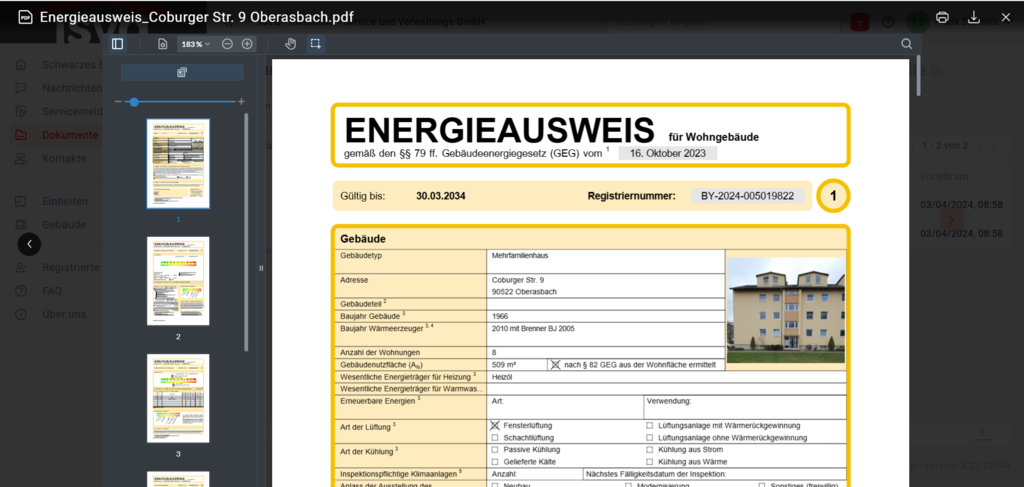Image resolution: width=1024 pixels, height=487 pixels.
Task: Click the thumbnail size slider track
Action: pyautogui.click(x=180, y=102)
